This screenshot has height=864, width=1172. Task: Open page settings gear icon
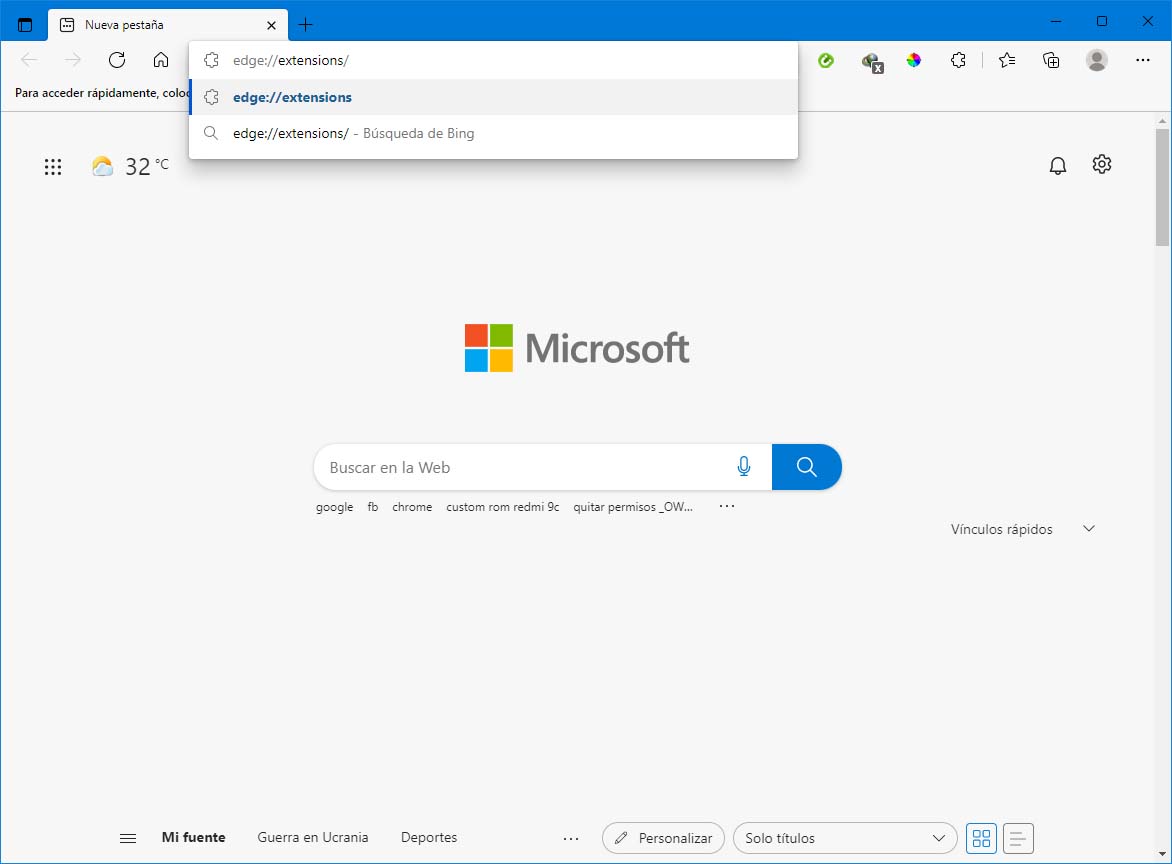click(1102, 164)
